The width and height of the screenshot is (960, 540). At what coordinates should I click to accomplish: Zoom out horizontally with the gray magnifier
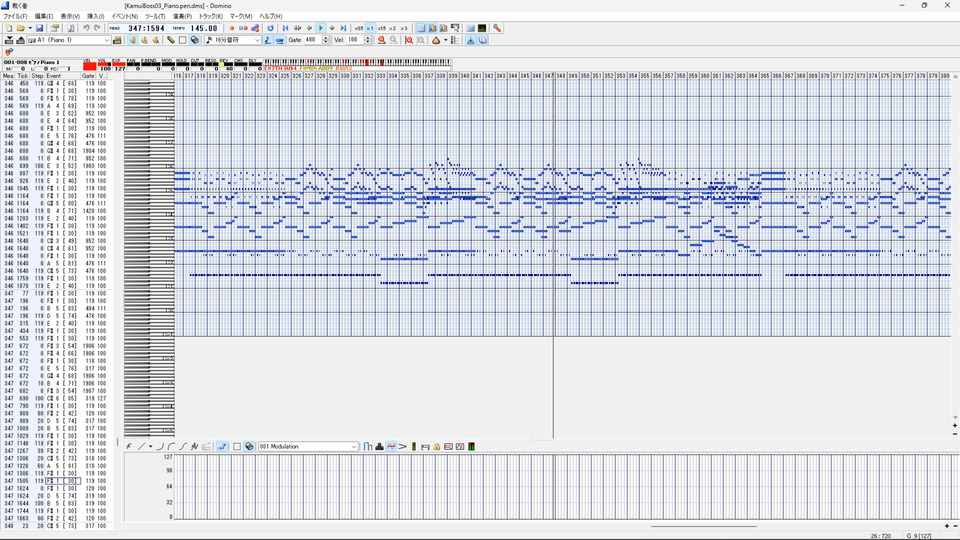tap(393, 40)
